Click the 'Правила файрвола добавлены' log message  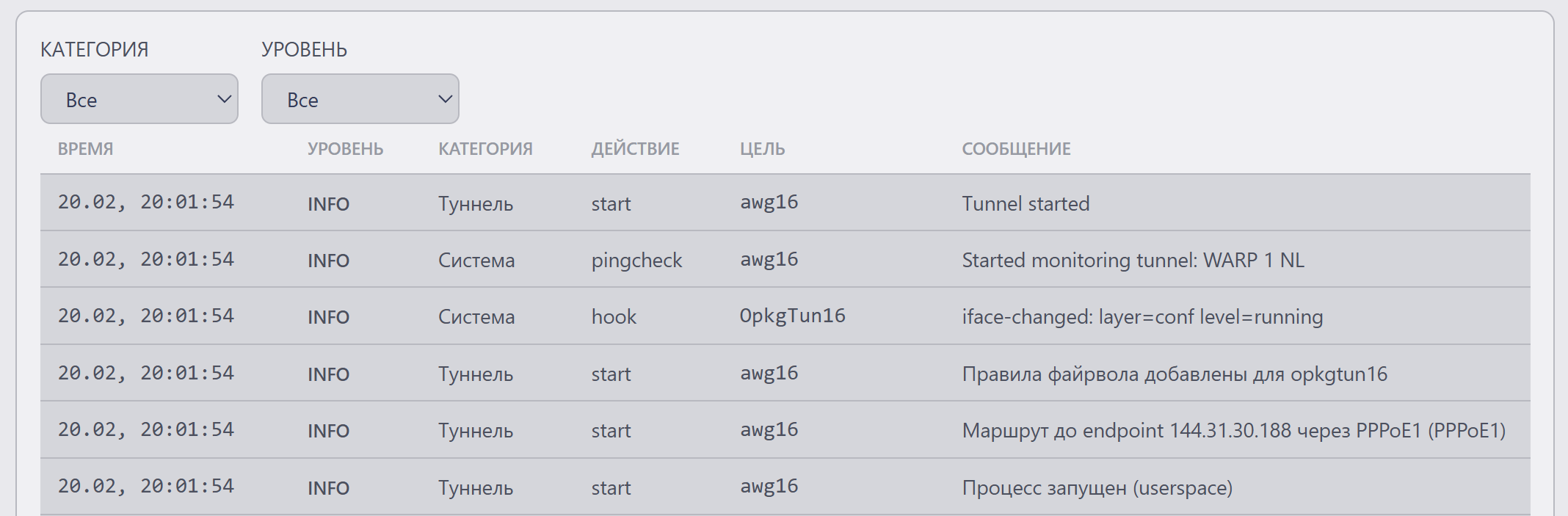[1175, 374]
